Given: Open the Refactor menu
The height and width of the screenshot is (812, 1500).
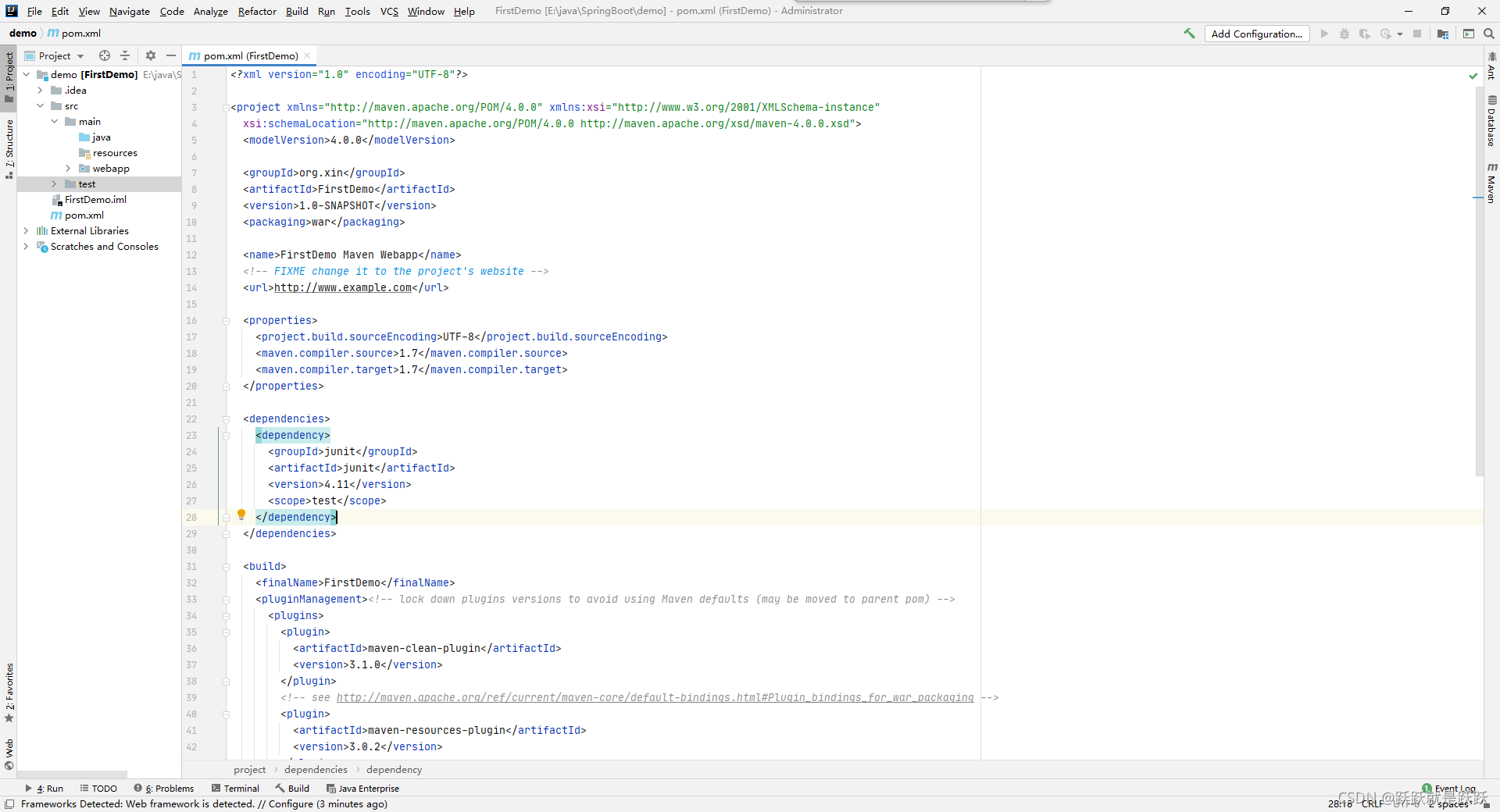Looking at the screenshot, I should click(x=257, y=11).
